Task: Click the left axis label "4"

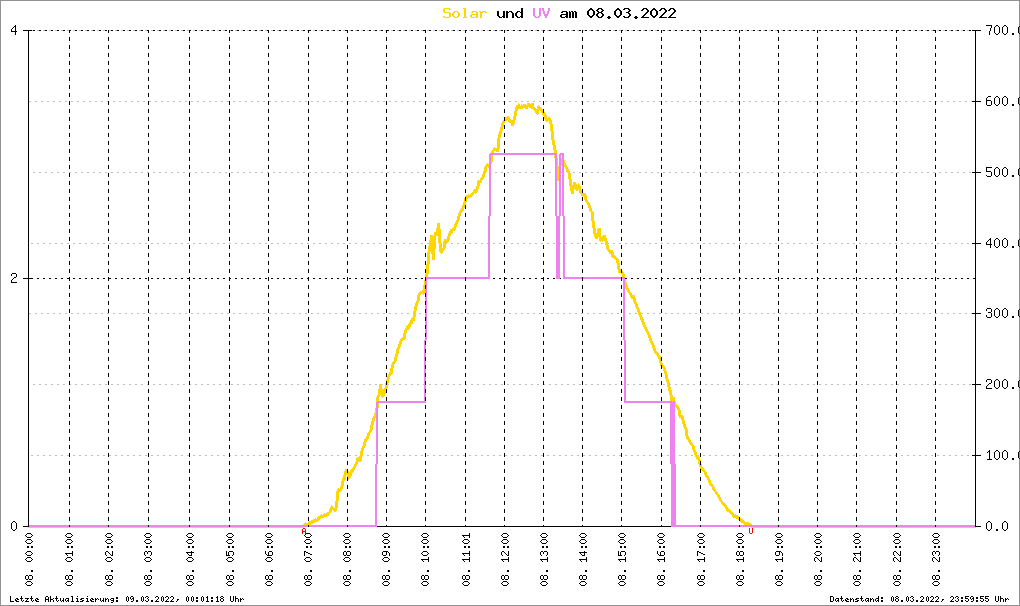Action: tap(14, 30)
